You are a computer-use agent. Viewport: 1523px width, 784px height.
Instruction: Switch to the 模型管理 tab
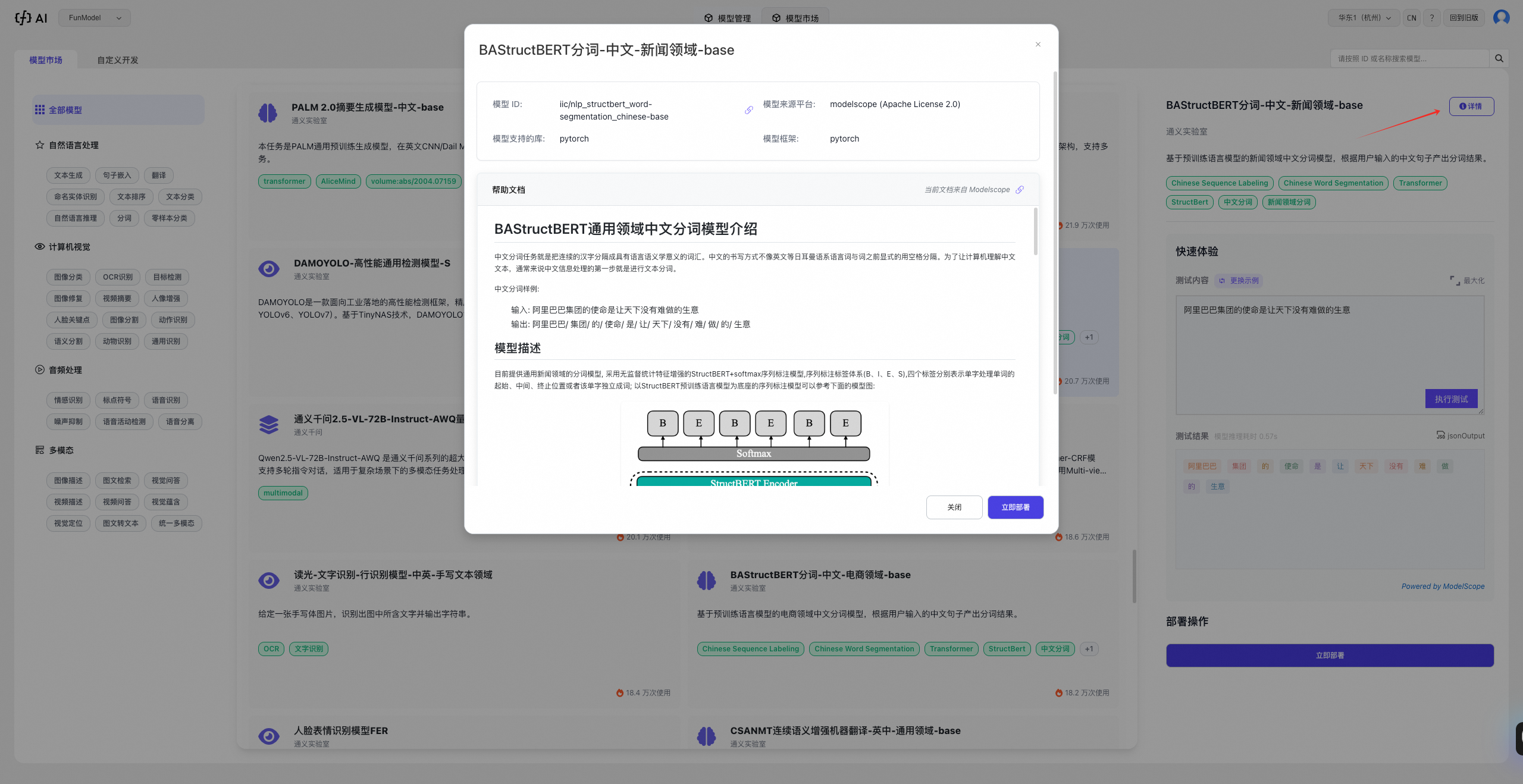pos(727,18)
